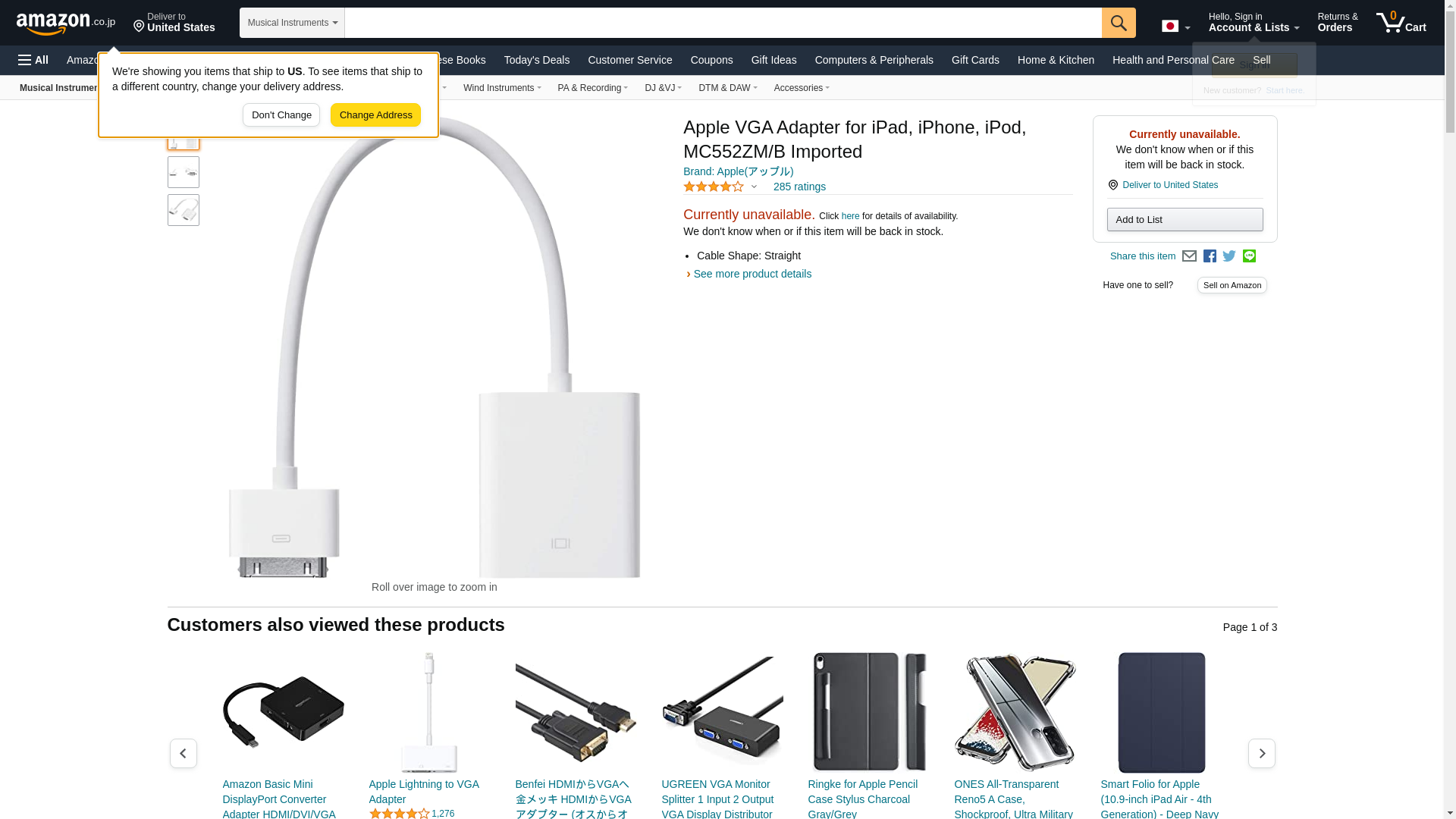The height and width of the screenshot is (819, 1456).
Task: Open the All hamburger menu
Action: (33, 60)
